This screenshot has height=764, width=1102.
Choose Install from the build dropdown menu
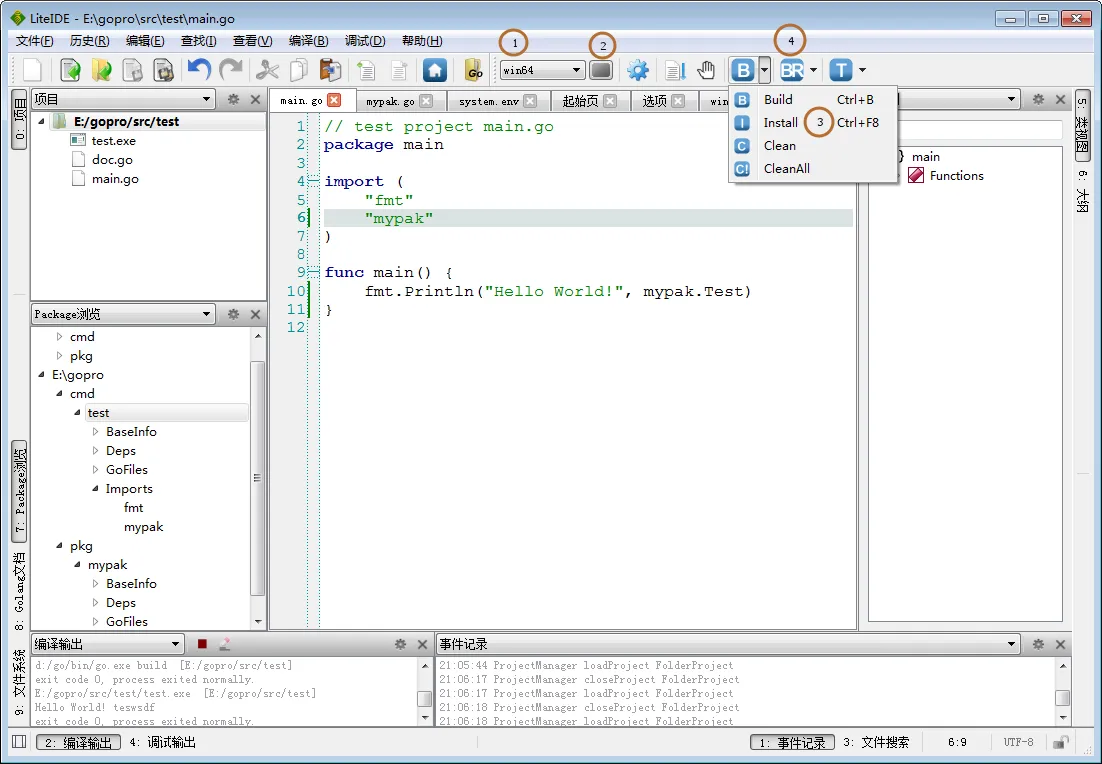coord(780,123)
